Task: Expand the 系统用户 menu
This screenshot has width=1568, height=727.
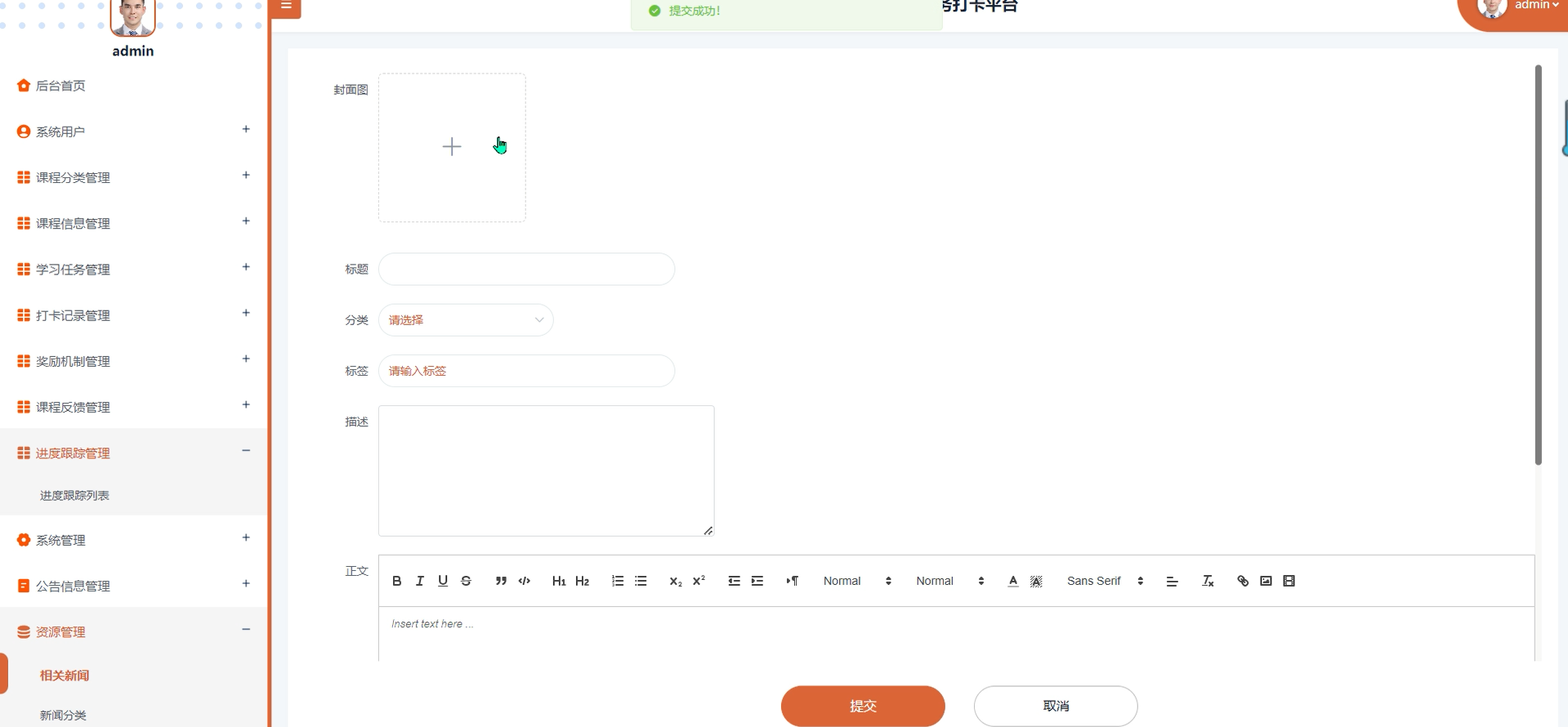Action: click(x=133, y=131)
